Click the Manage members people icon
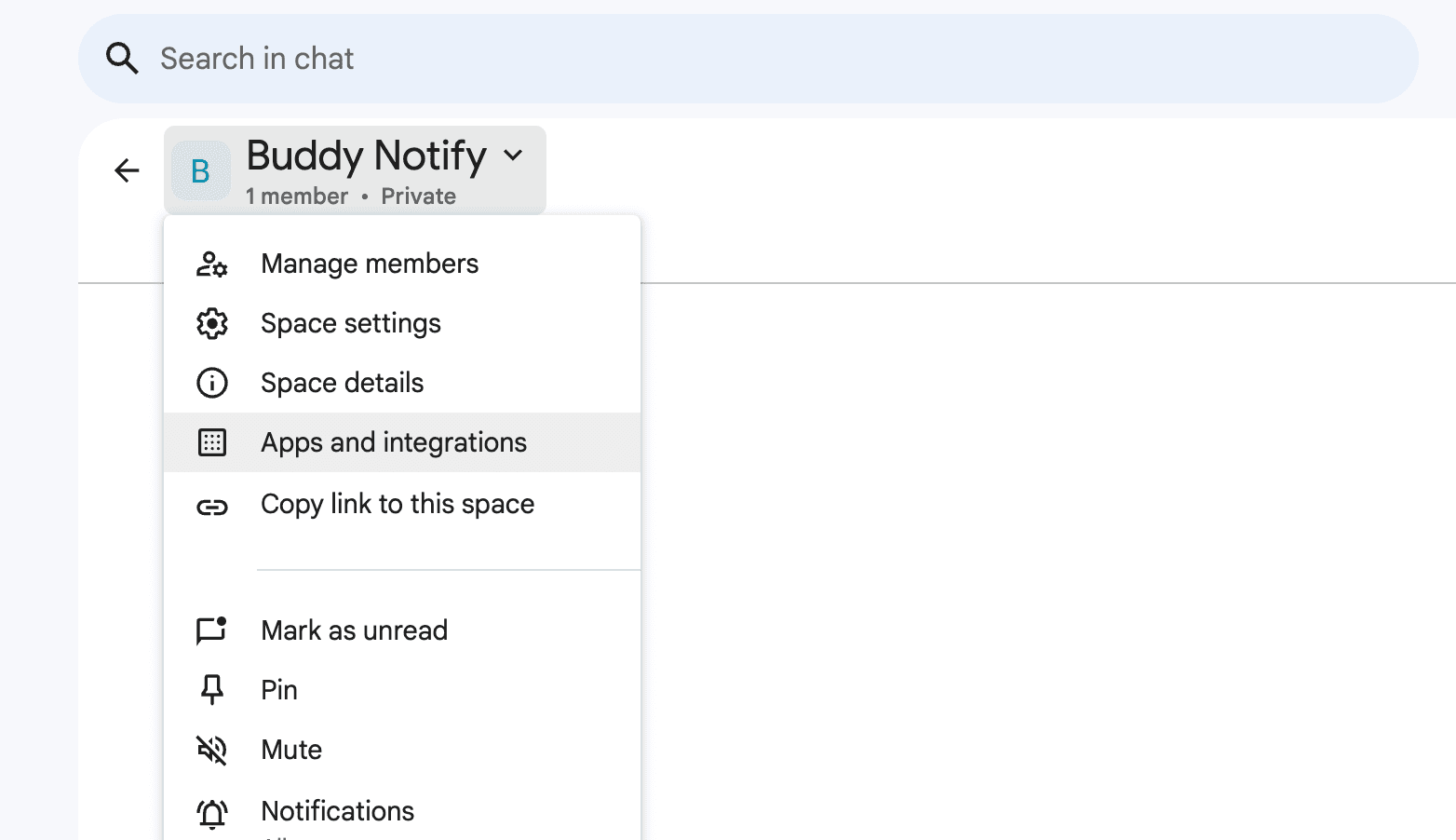This screenshot has height=840, width=1456. 212,264
